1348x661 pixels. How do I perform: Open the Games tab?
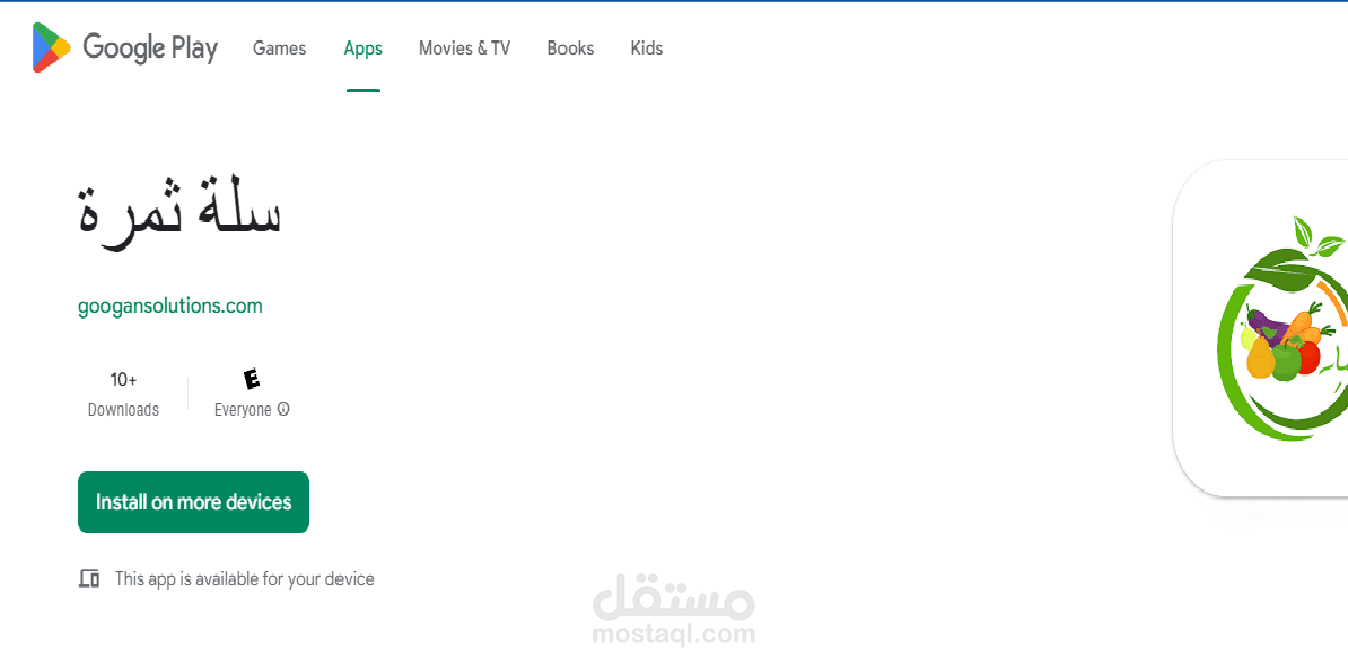(279, 48)
